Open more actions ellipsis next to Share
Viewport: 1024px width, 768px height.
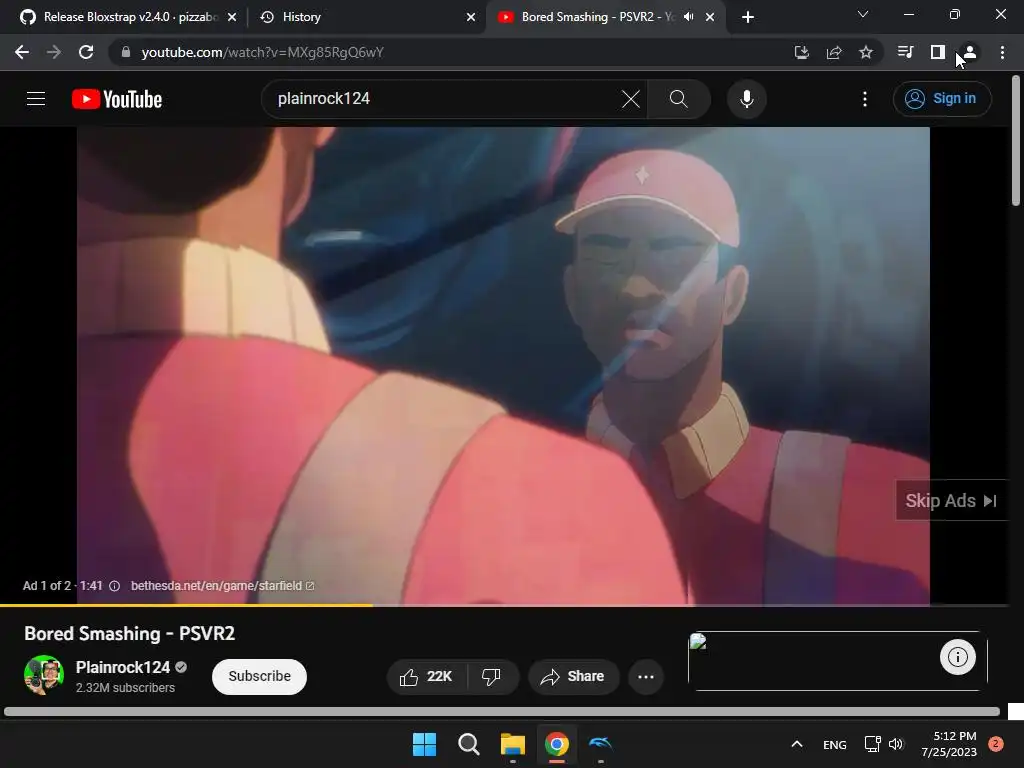coord(646,677)
